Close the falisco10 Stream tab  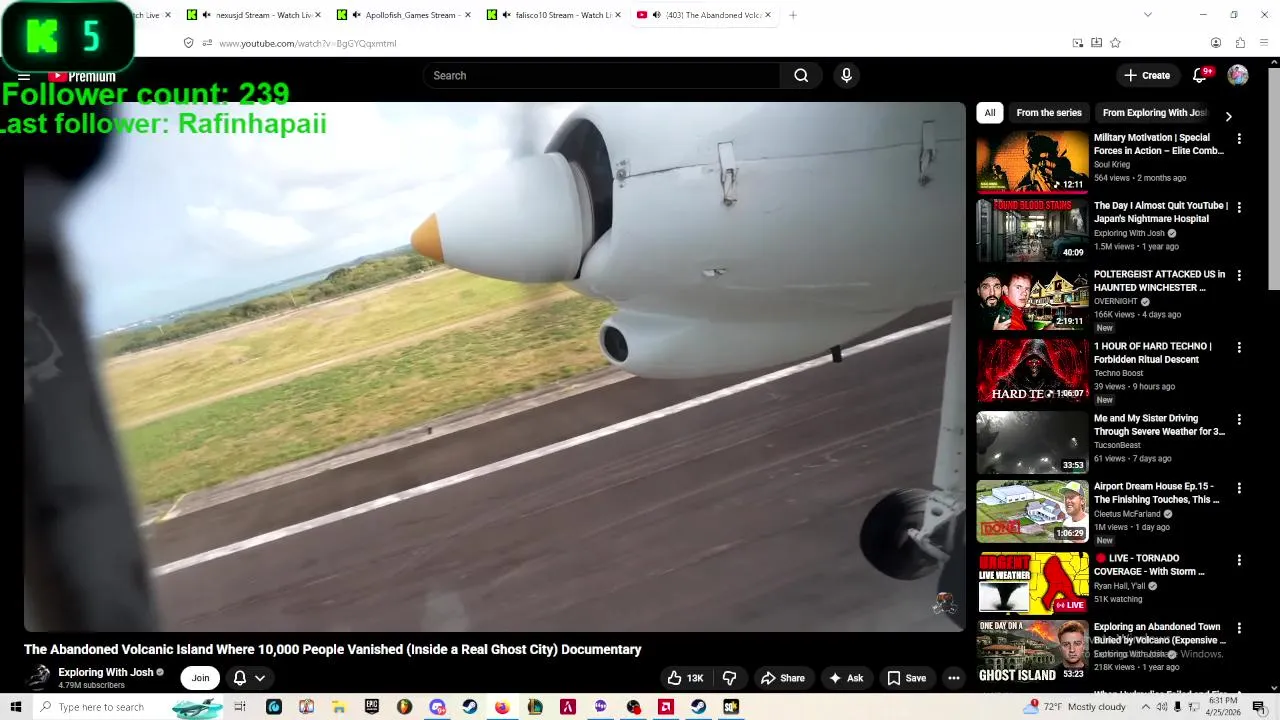[618, 15]
